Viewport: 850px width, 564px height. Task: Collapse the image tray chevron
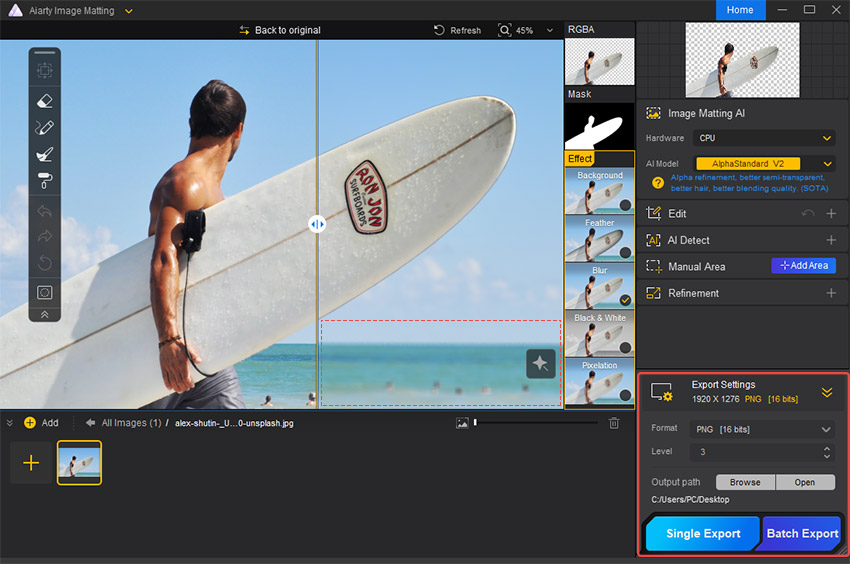click(9, 422)
